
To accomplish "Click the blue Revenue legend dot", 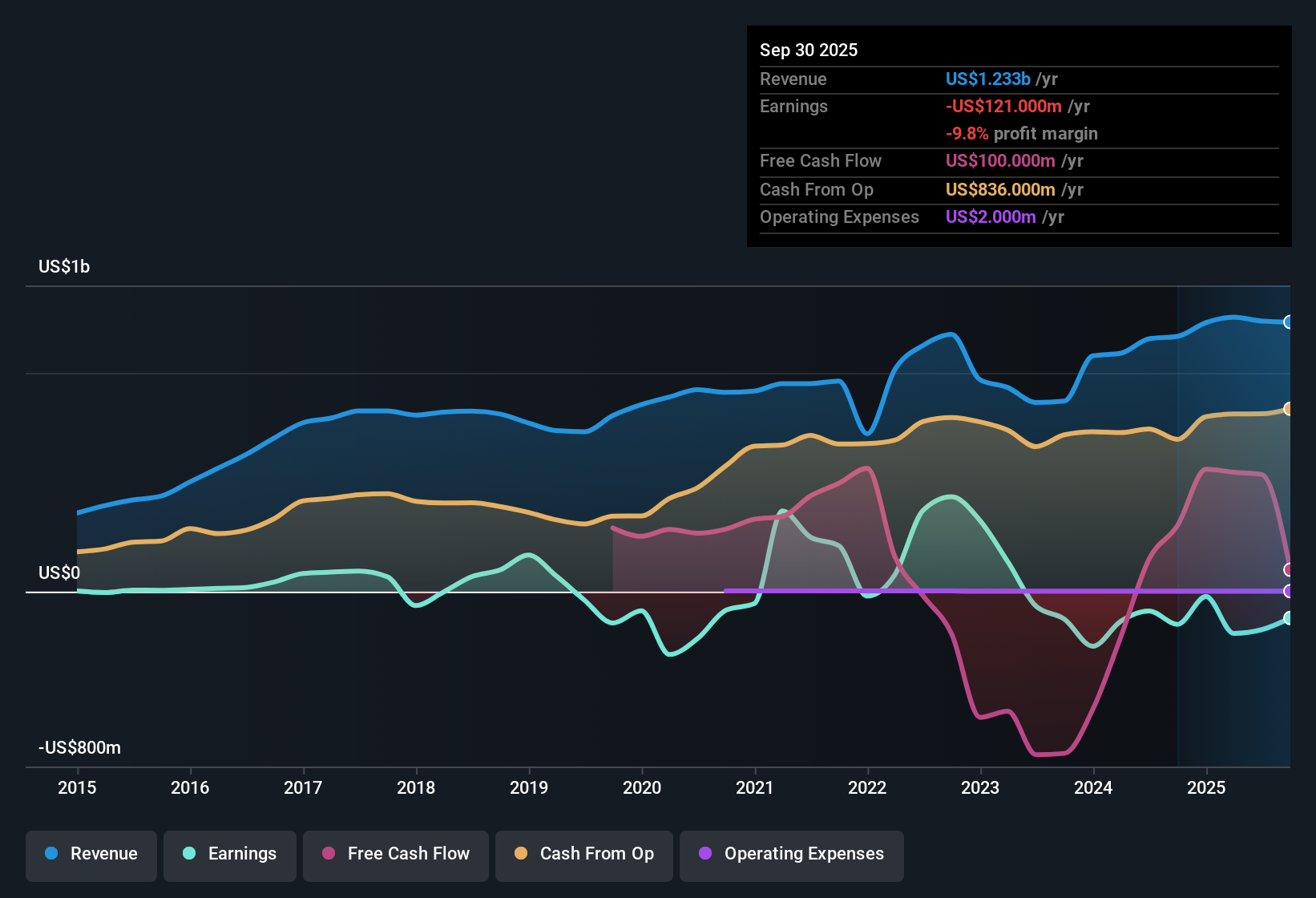I will tap(52, 854).
